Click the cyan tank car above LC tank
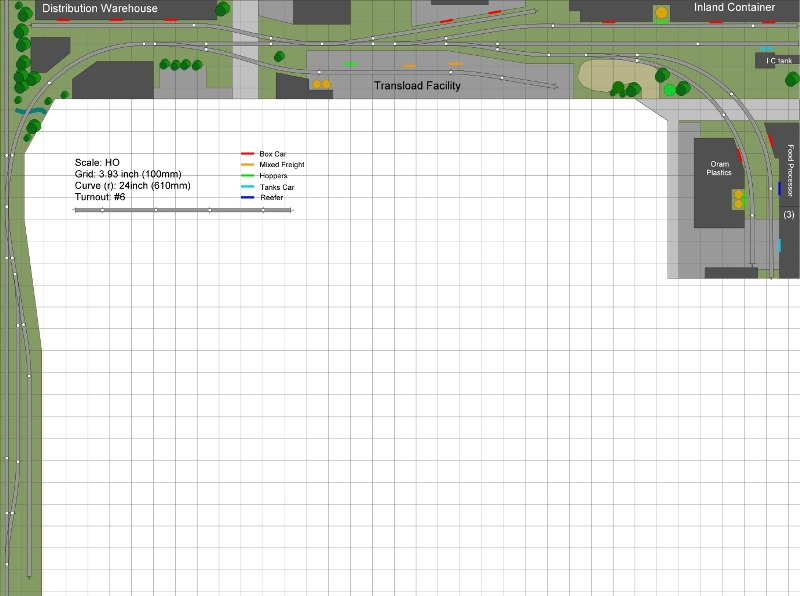The height and width of the screenshot is (596, 800). (765, 49)
